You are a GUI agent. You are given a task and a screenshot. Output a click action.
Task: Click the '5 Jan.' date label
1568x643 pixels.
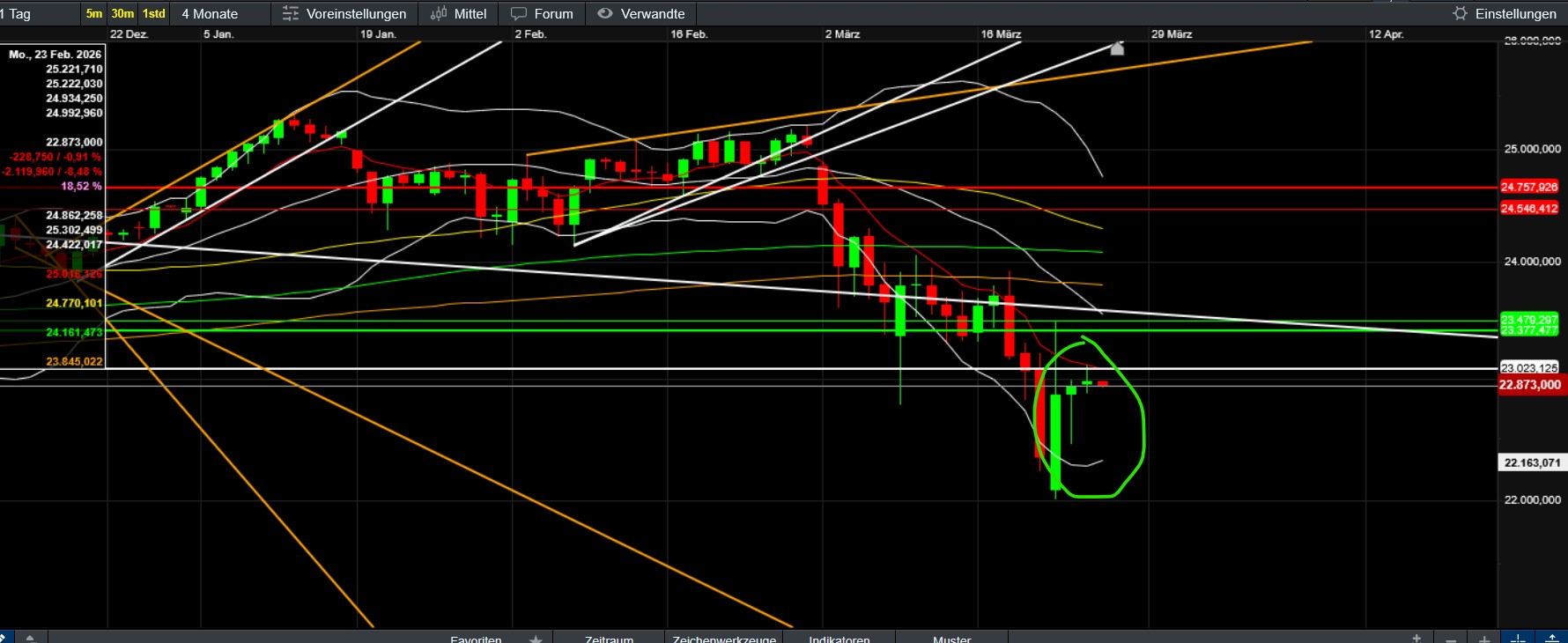(x=218, y=34)
